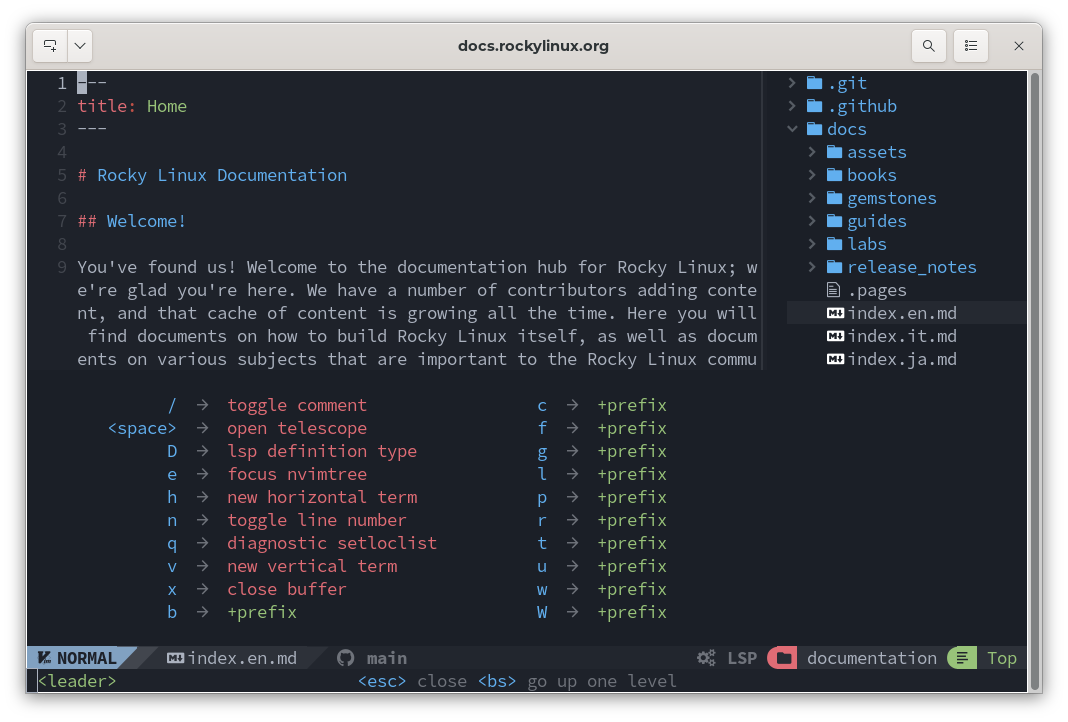Click the 'open telescope' which-key entry
The width and height of the screenshot is (1068, 722).
(297, 428)
